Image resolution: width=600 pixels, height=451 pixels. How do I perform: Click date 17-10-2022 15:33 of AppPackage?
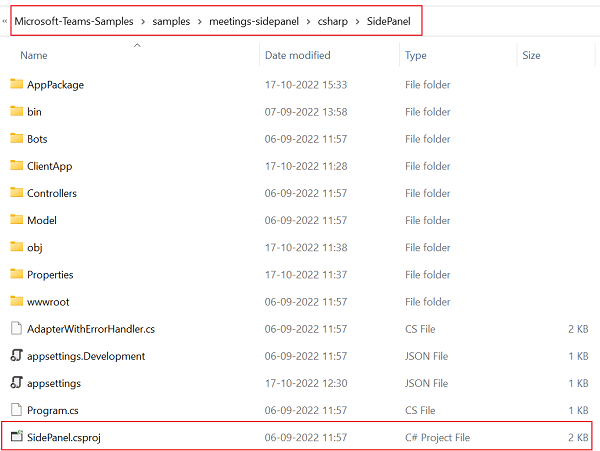click(x=306, y=85)
